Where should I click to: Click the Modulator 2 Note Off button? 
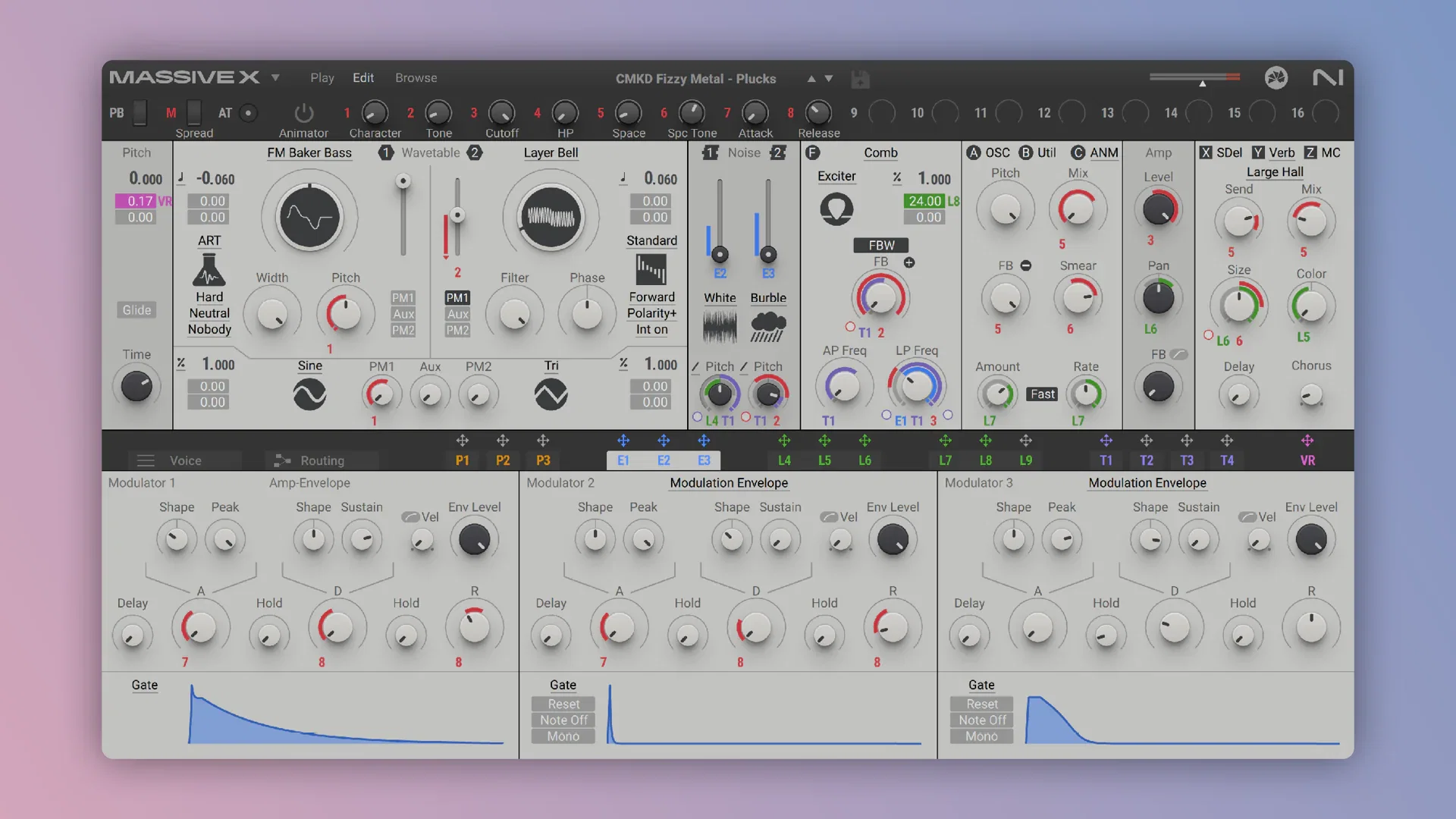(x=563, y=720)
